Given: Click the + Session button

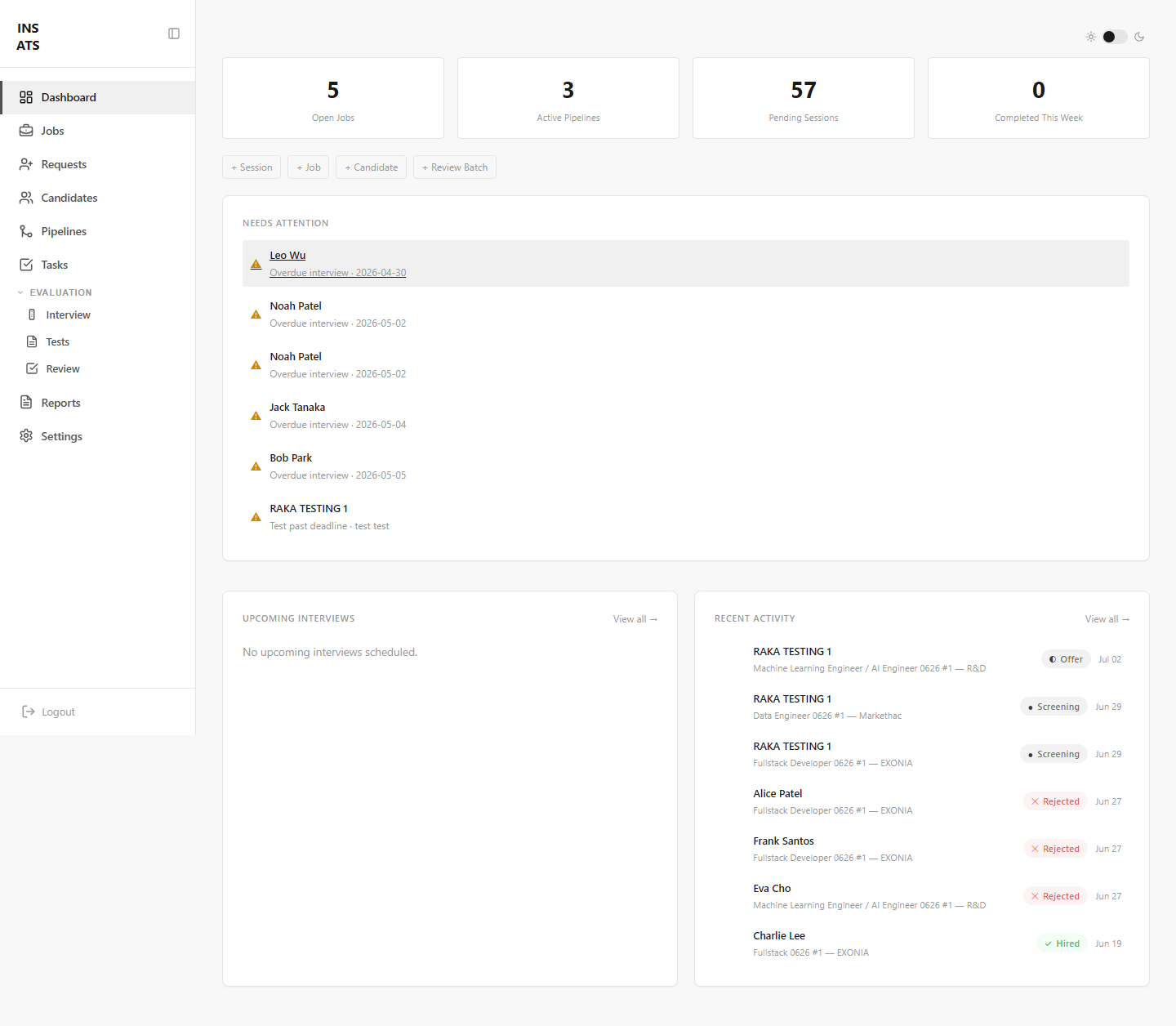Looking at the screenshot, I should pyautogui.click(x=252, y=167).
